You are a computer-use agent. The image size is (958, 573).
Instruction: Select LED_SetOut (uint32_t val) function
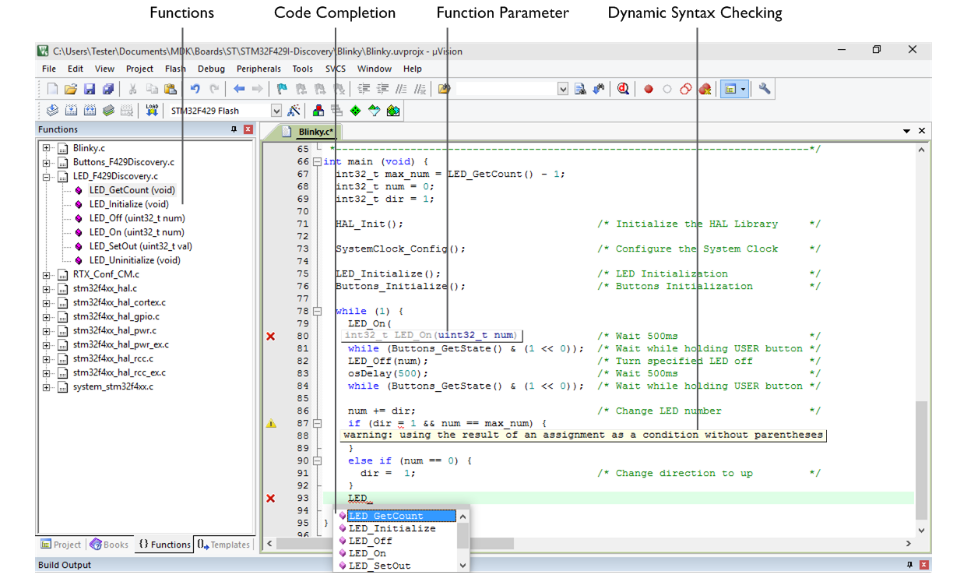pyautogui.click(x=140, y=246)
